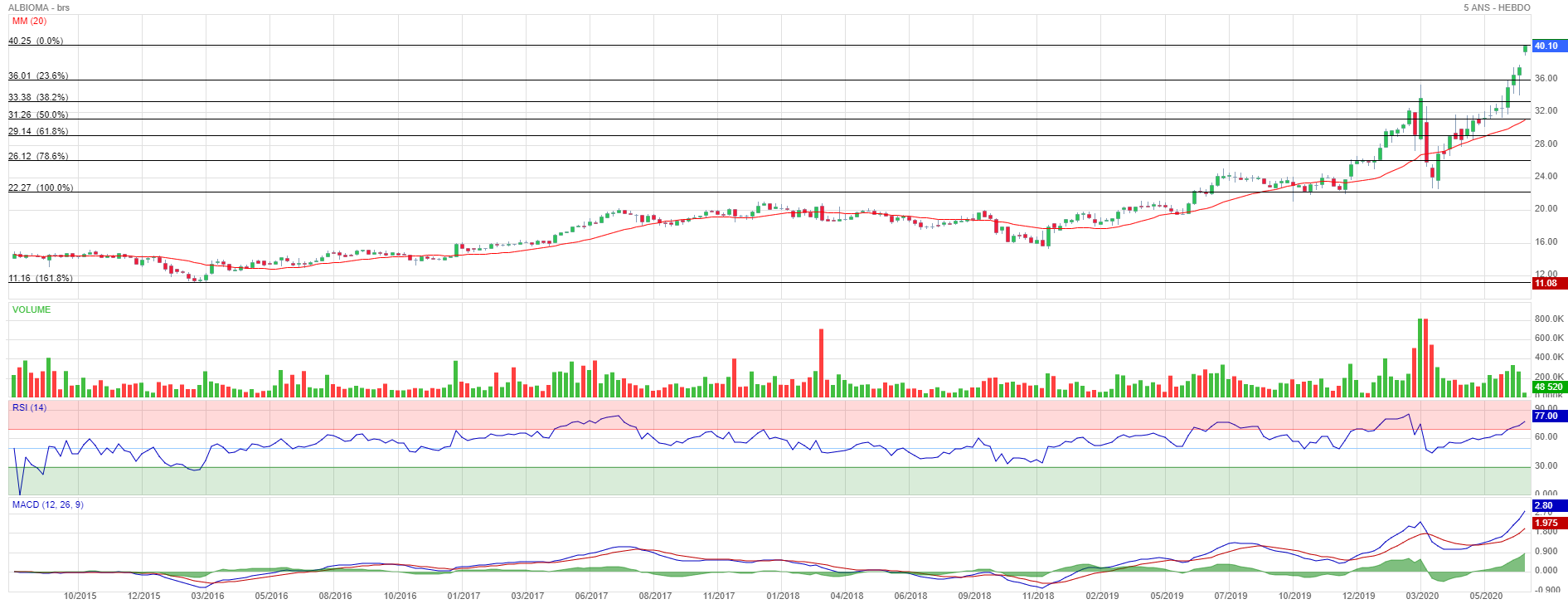This screenshot has height=604, width=1568.
Task: Select the 22.27 (100.0%) Fibonacci label
Action: coord(41,188)
